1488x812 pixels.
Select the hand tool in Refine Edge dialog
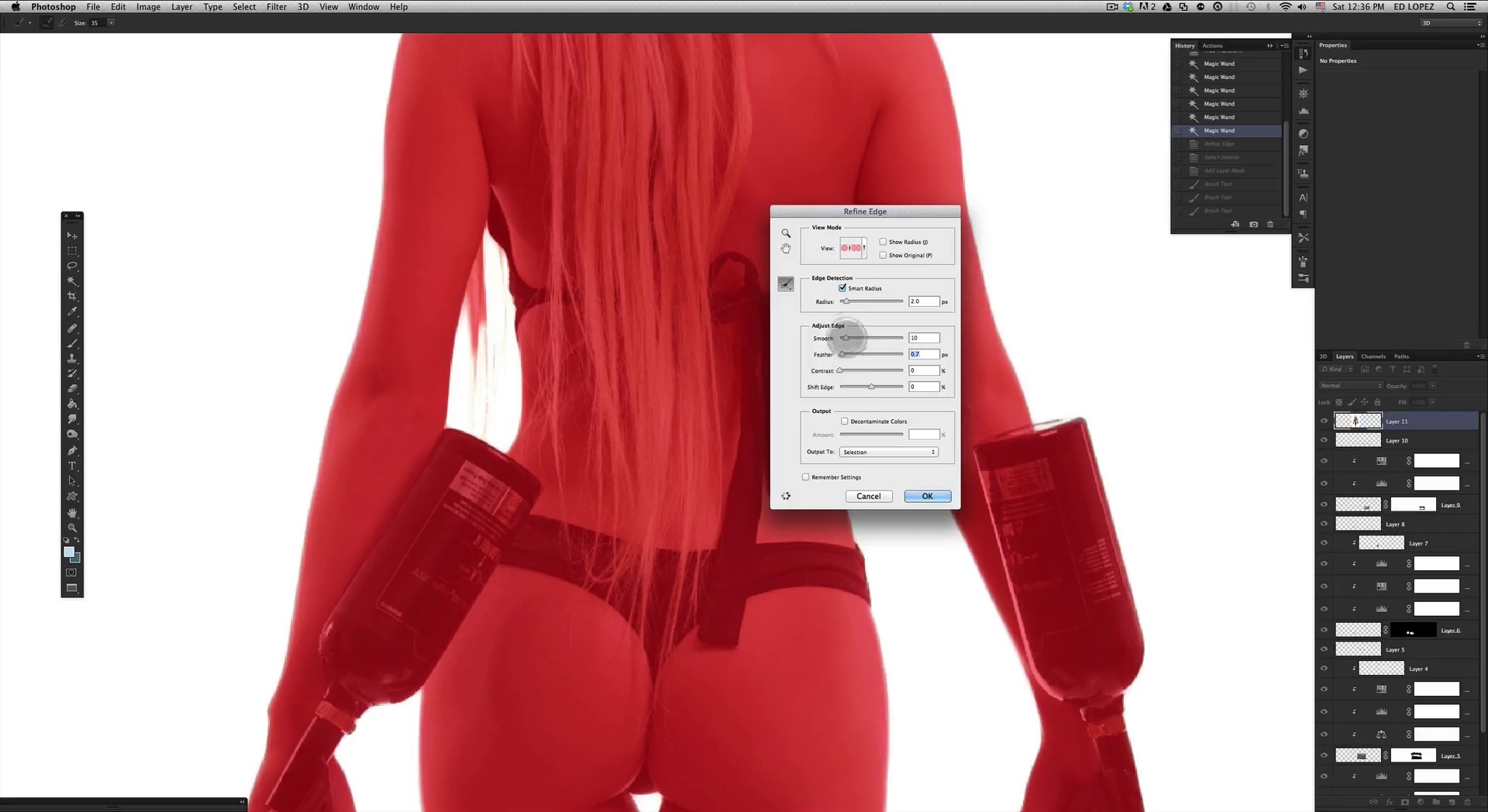click(786, 248)
